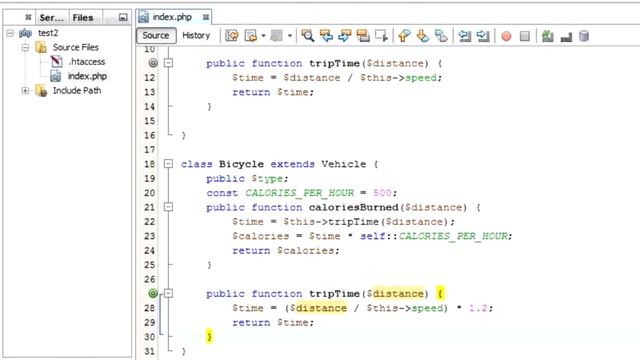Close the index.php editor tab
Image resolution: width=640 pixels, height=360 pixels.
coord(206,17)
